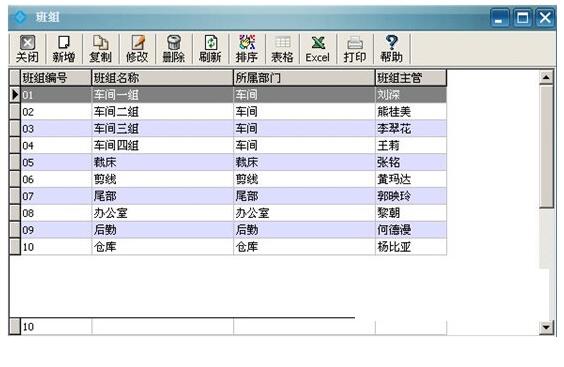Click 班组名称 cell 裁床
Viewport: 564px width, 367px height.
162,162
